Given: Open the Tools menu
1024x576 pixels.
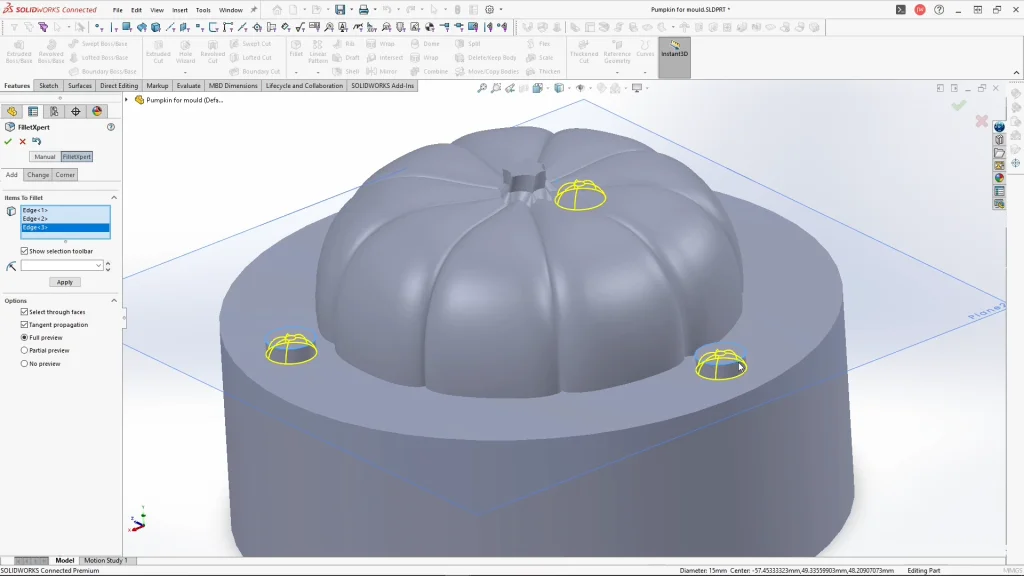Looking at the screenshot, I should pos(203,10).
